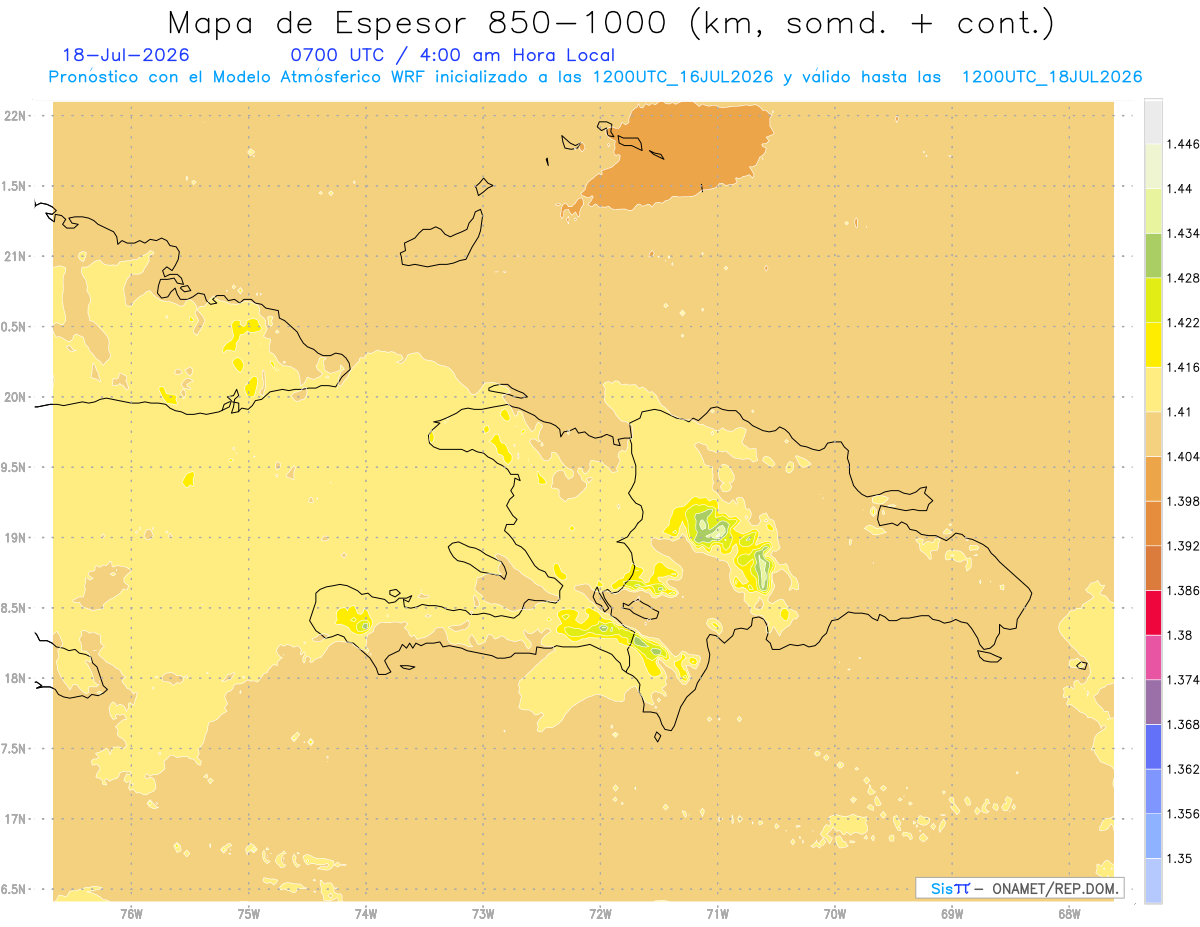Click longitude label '70W'
Viewport: 1200px width, 927px height.
[835, 914]
